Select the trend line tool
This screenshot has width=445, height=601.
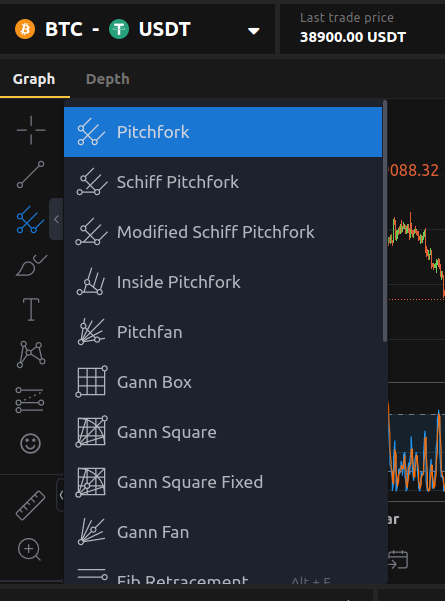[31, 175]
